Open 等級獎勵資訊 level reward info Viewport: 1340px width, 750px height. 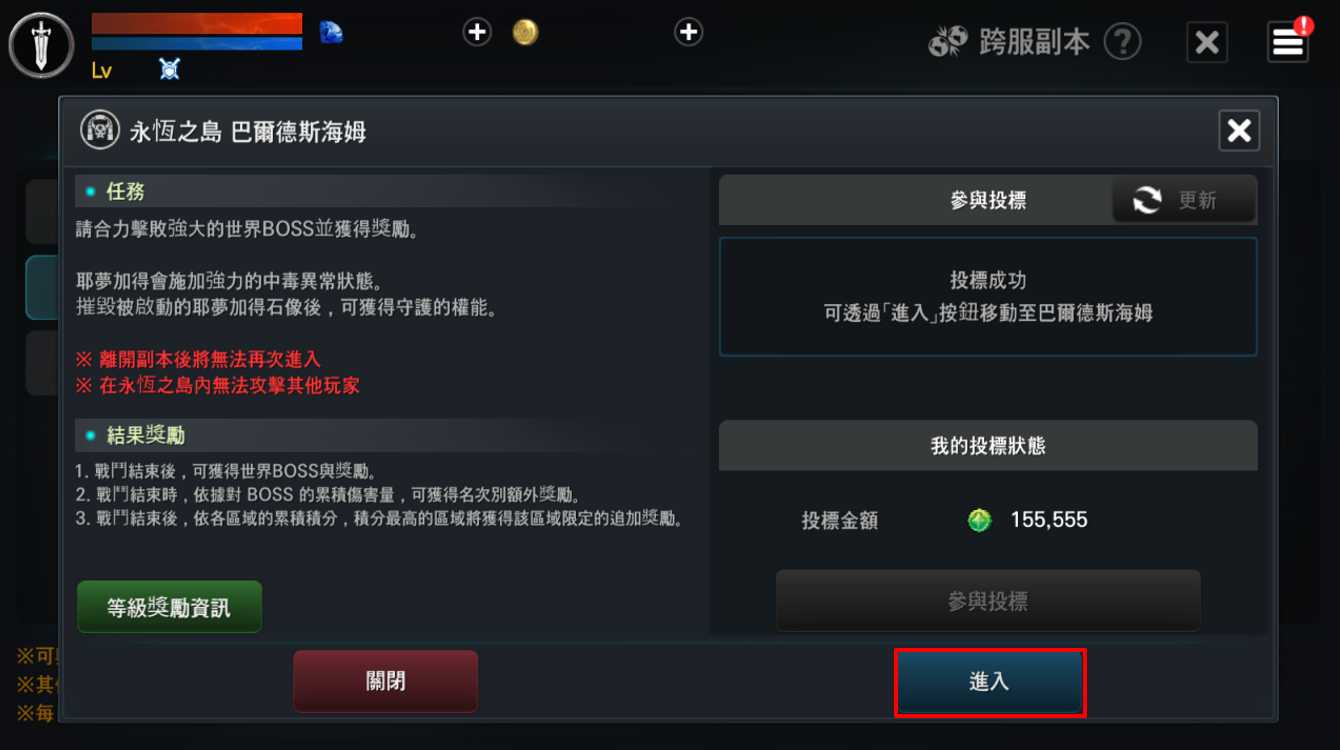pyautogui.click(x=169, y=607)
